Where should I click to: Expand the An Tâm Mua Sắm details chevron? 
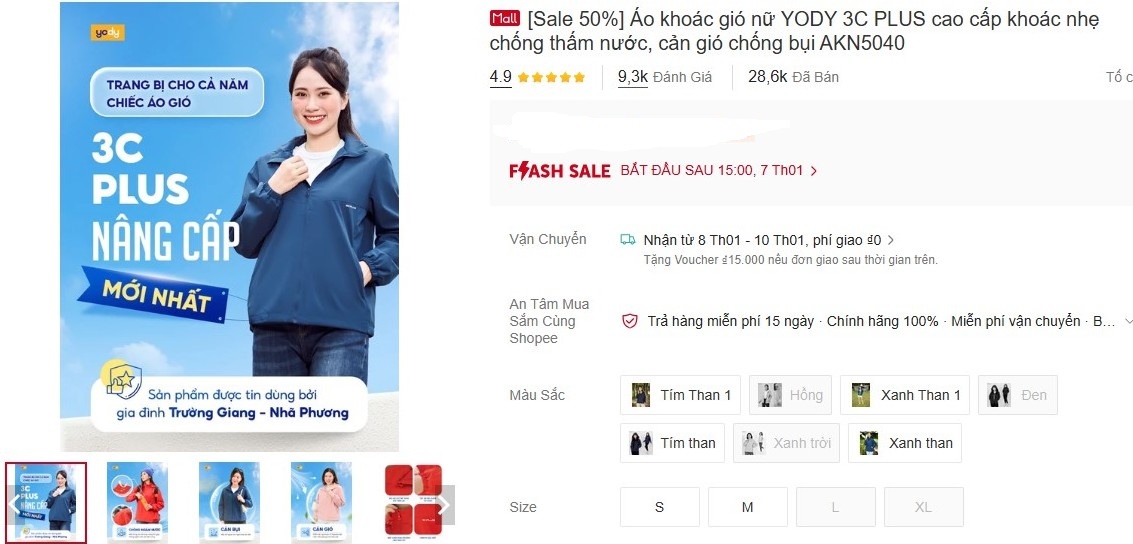point(1128,321)
